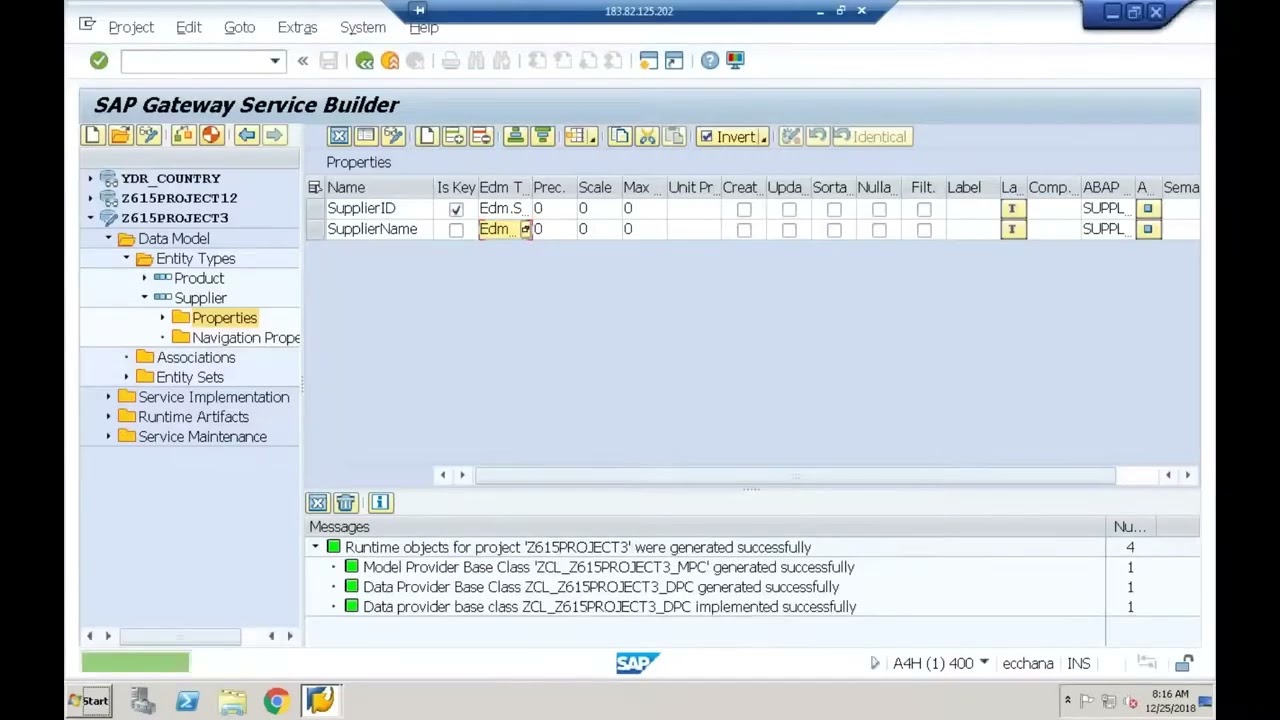This screenshot has width=1280, height=720.
Task: Open the blue Help question-mark icon
Action: point(710,61)
